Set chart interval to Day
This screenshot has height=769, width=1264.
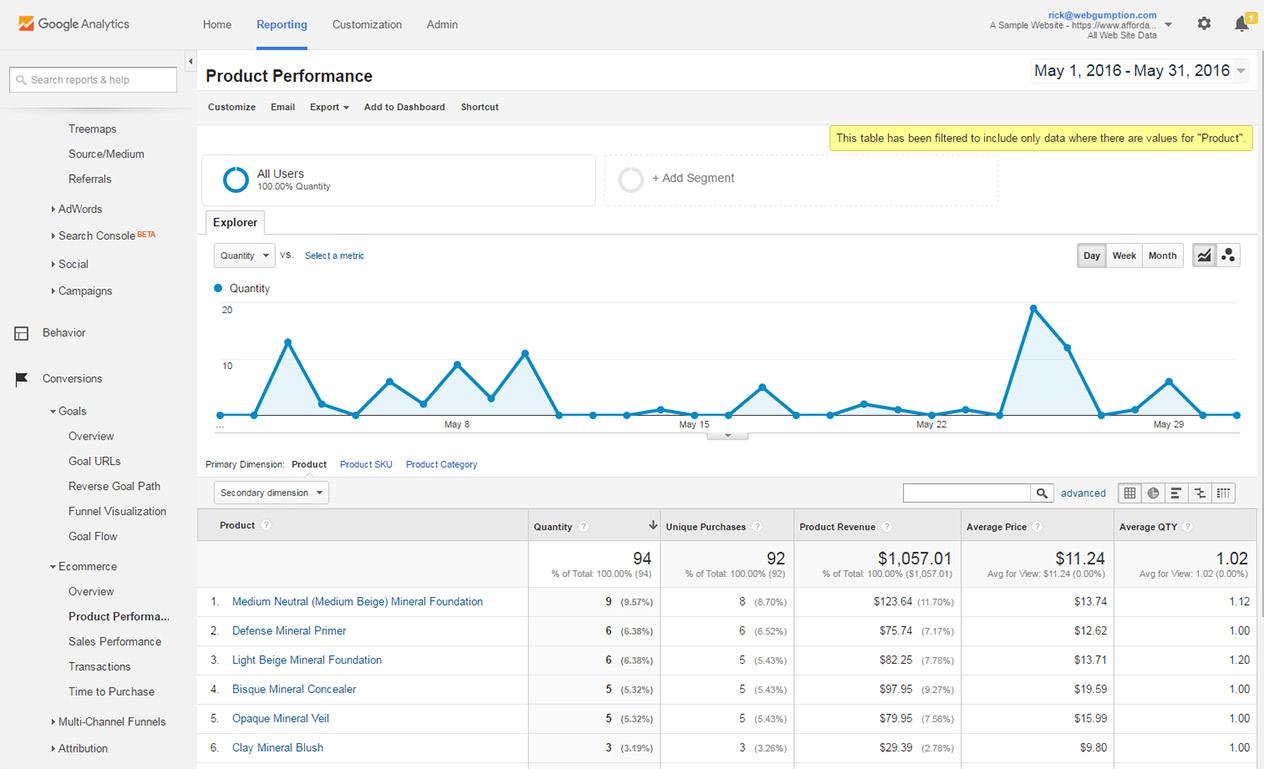pos(1091,256)
